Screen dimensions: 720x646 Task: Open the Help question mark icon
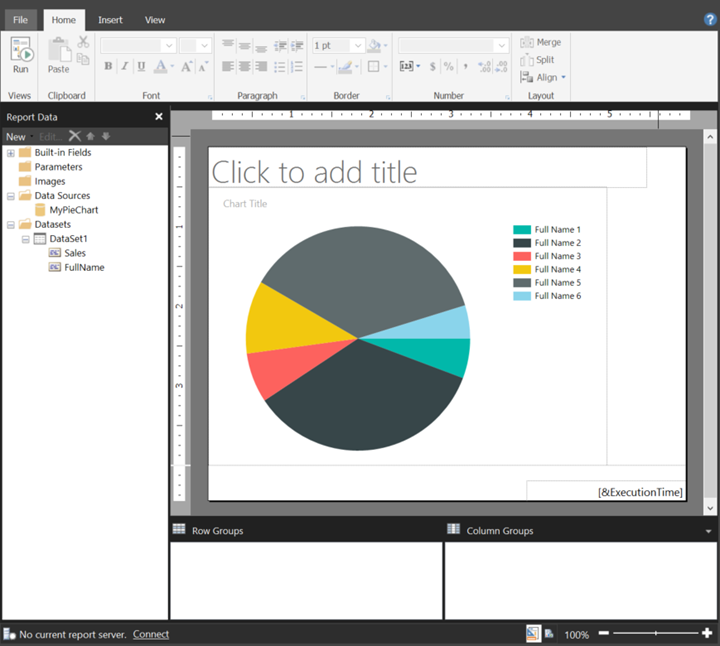(709, 18)
